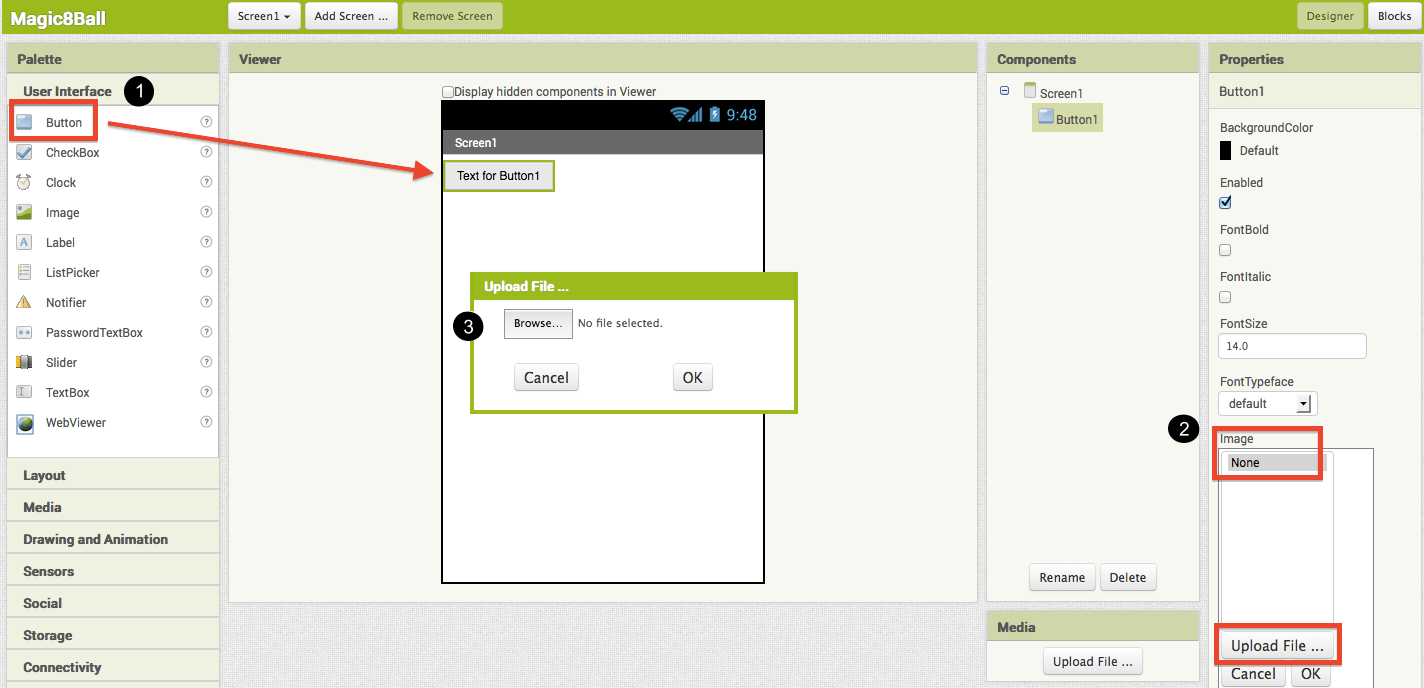Confirm OK in Upload File dialog
Image resolution: width=1424 pixels, height=688 pixels.
[693, 377]
